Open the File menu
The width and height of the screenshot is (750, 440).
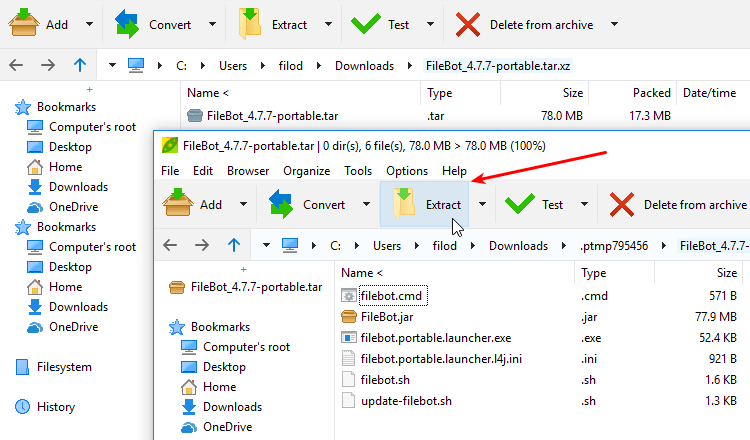click(170, 171)
